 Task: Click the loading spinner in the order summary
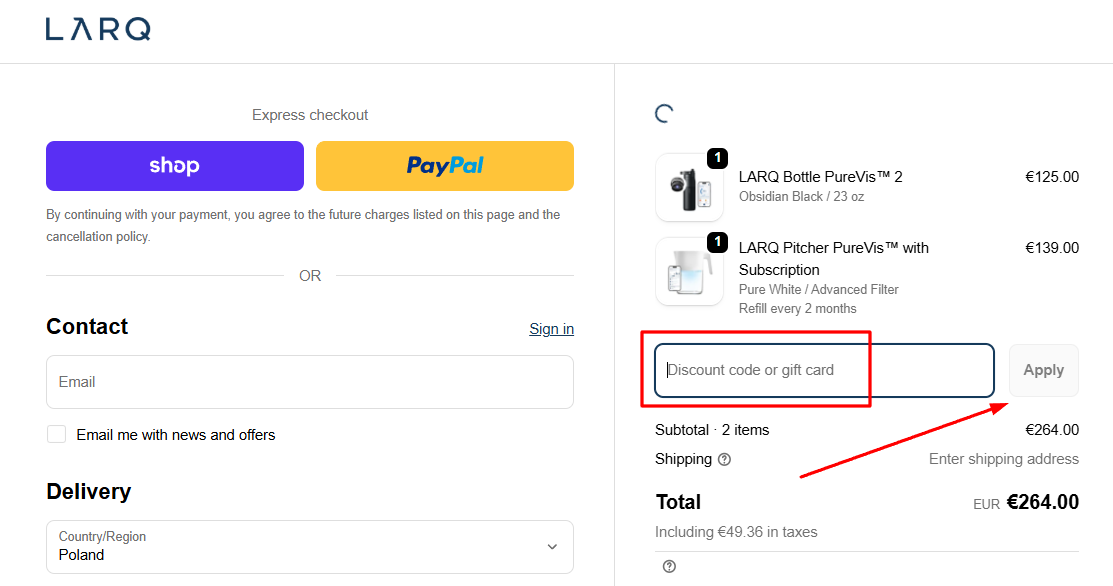click(663, 113)
